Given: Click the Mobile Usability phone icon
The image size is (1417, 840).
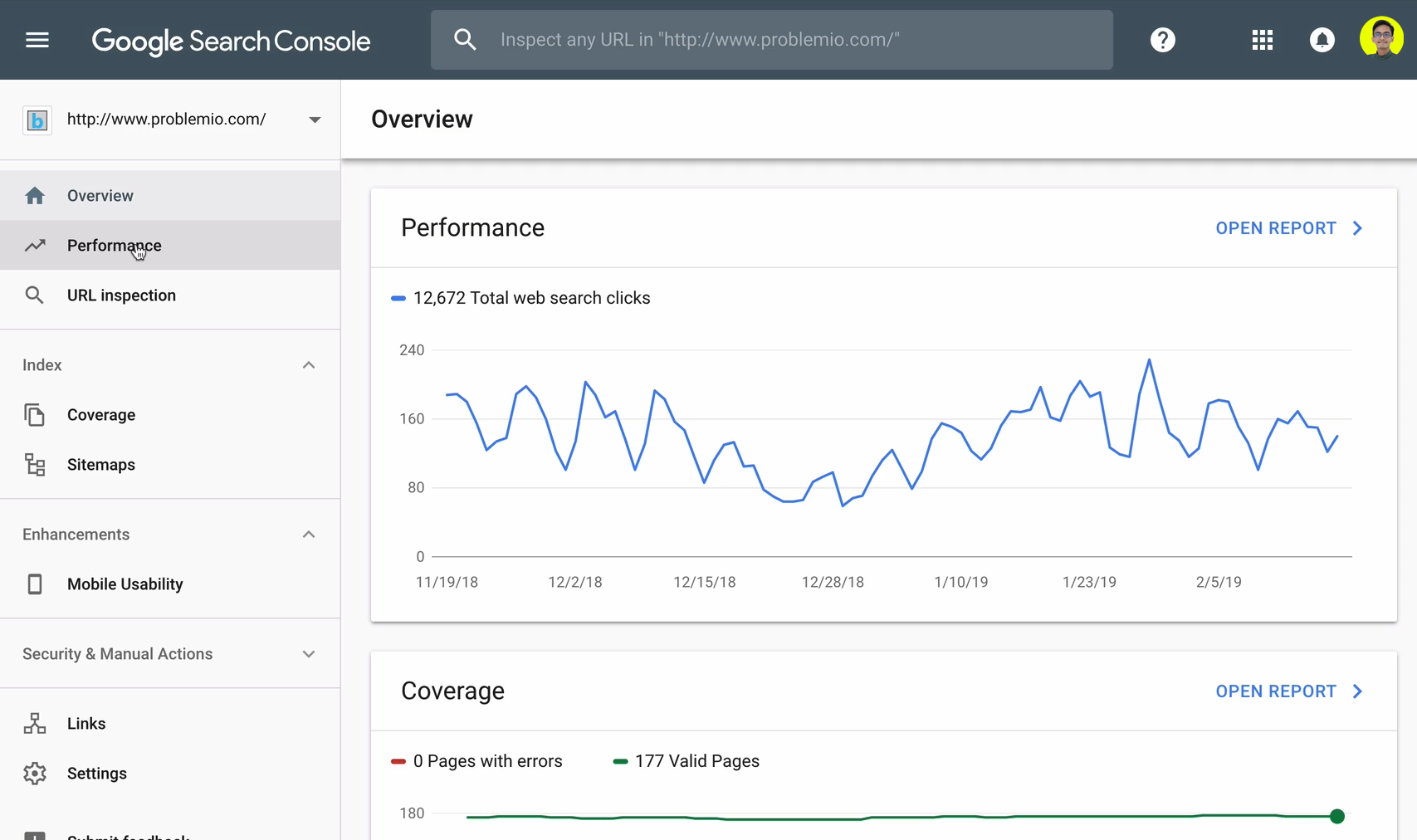Looking at the screenshot, I should click(35, 584).
